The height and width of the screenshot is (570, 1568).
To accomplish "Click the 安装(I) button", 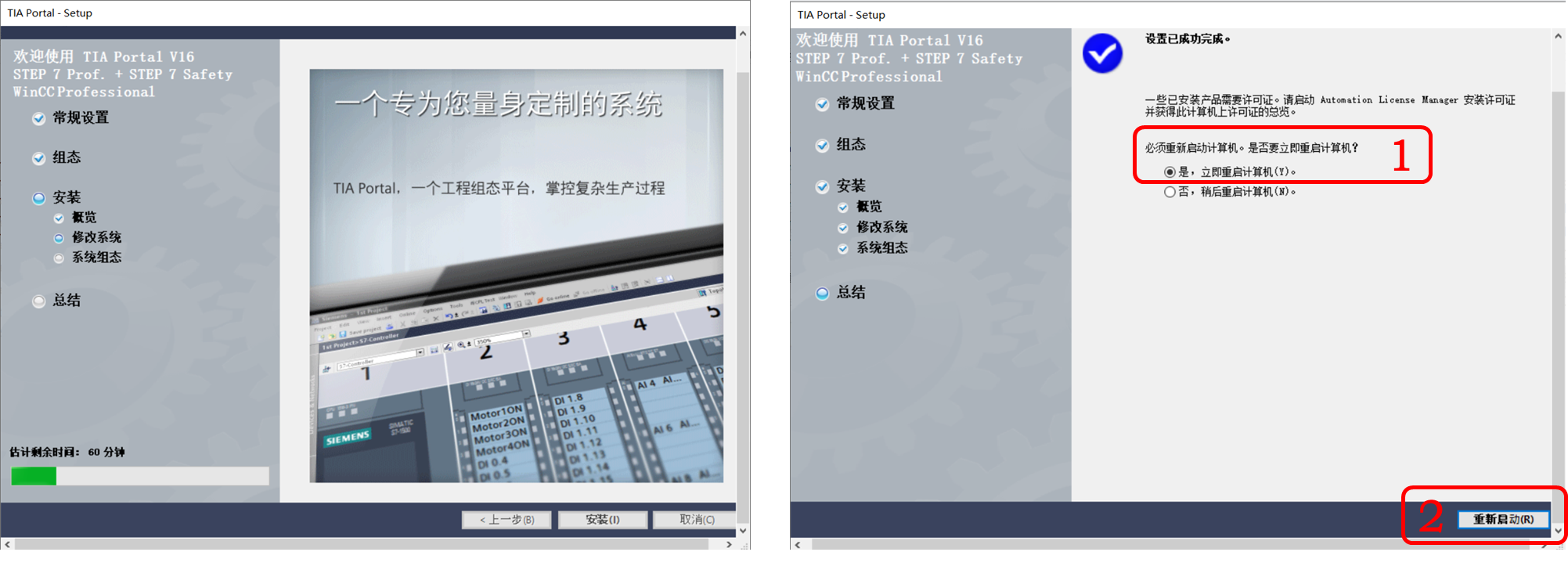I will (602, 520).
